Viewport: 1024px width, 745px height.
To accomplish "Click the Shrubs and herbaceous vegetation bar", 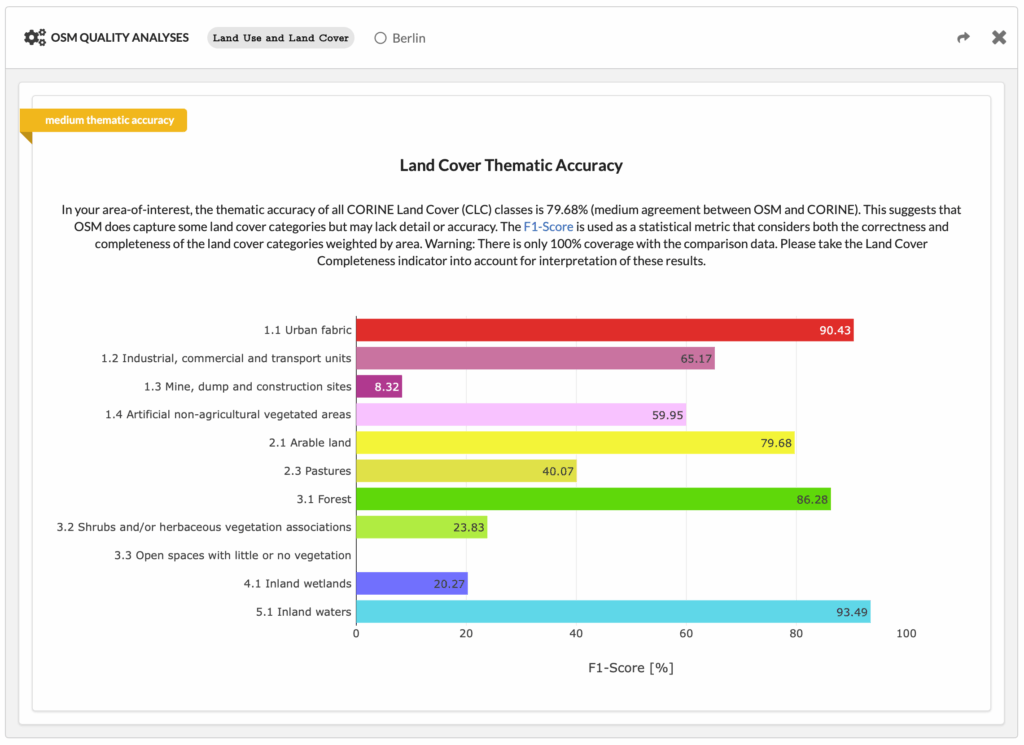I will pos(421,527).
